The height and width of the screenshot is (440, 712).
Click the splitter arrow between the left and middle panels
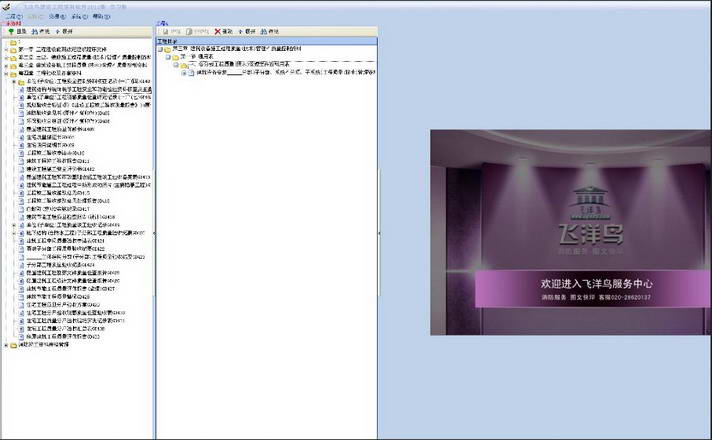(154, 233)
